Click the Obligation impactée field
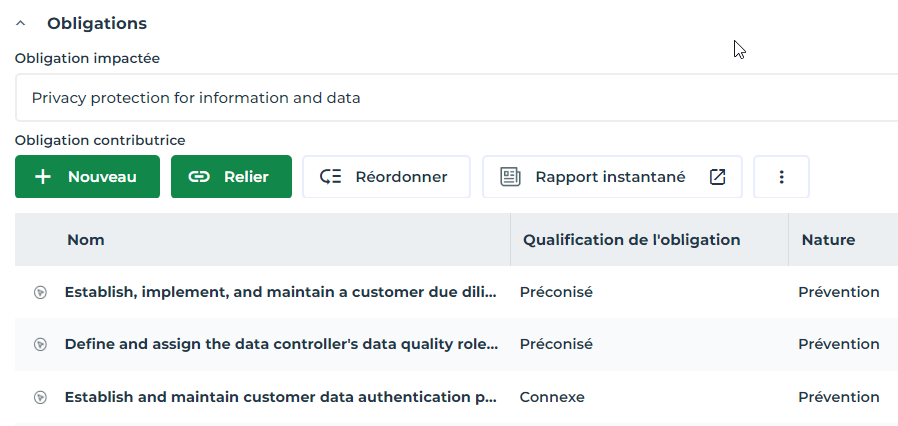This screenshot has height=426, width=898. click(456, 98)
